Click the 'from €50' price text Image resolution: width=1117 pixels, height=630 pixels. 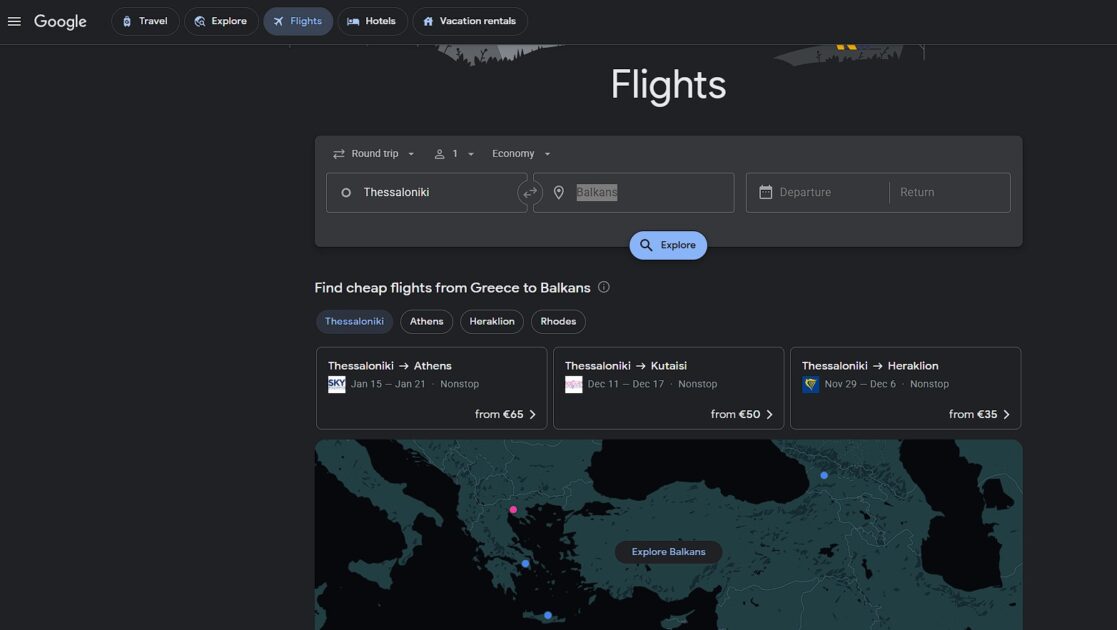click(735, 414)
